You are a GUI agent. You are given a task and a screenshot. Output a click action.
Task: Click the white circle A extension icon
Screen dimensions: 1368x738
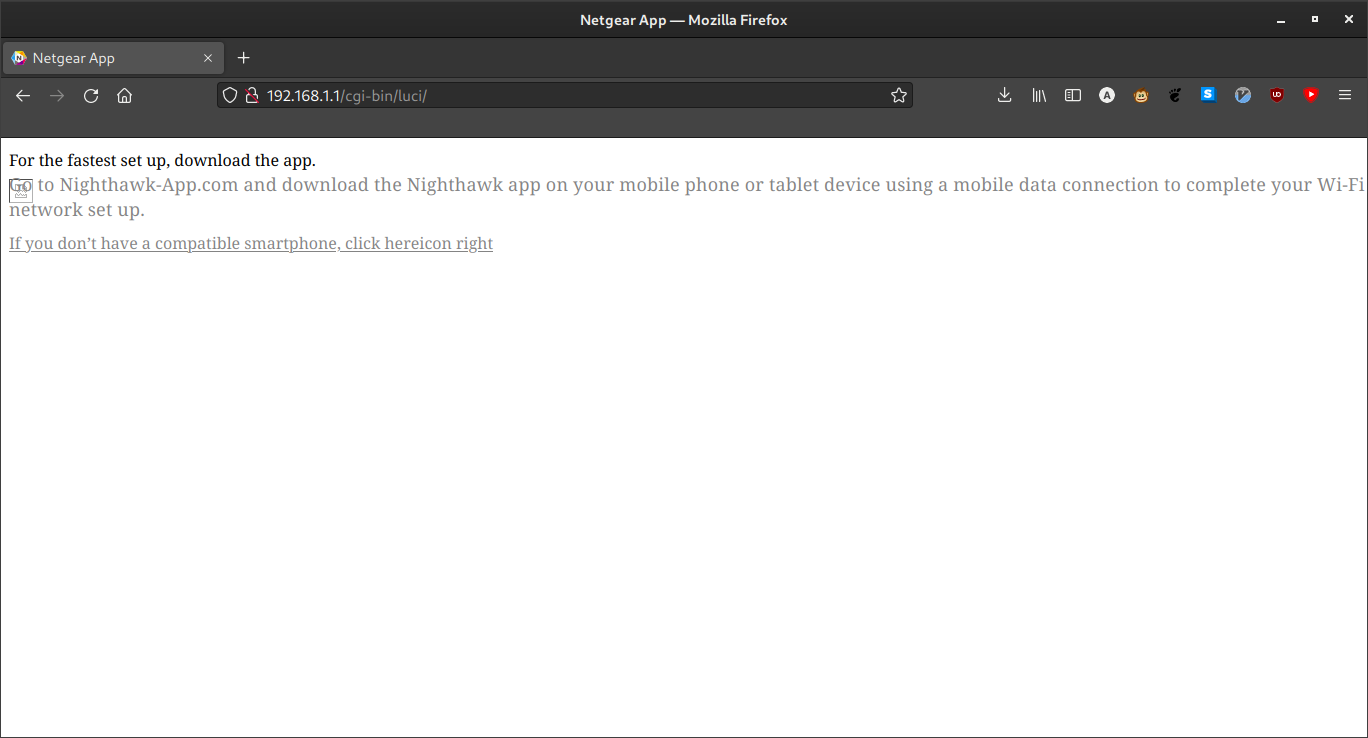(1107, 96)
